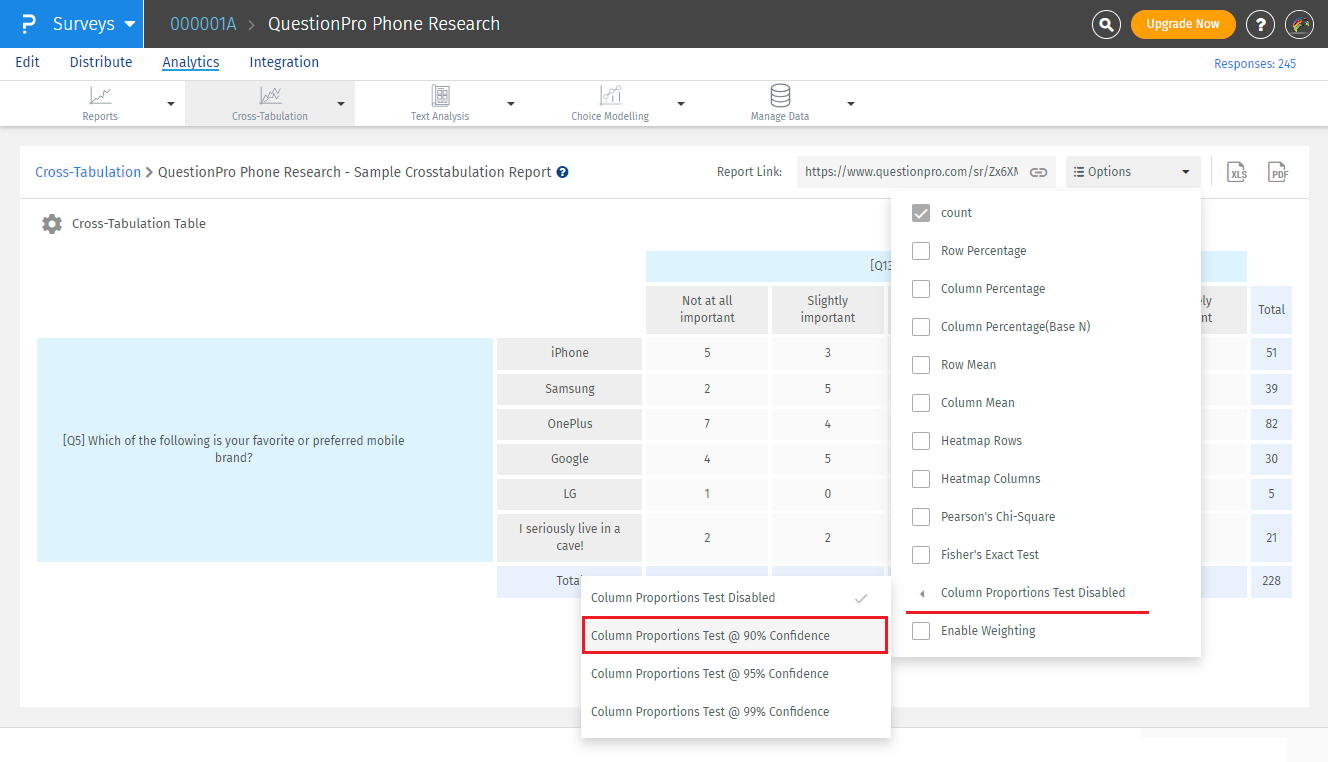Click the search magnifier icon in header

tap(1106, 24)
